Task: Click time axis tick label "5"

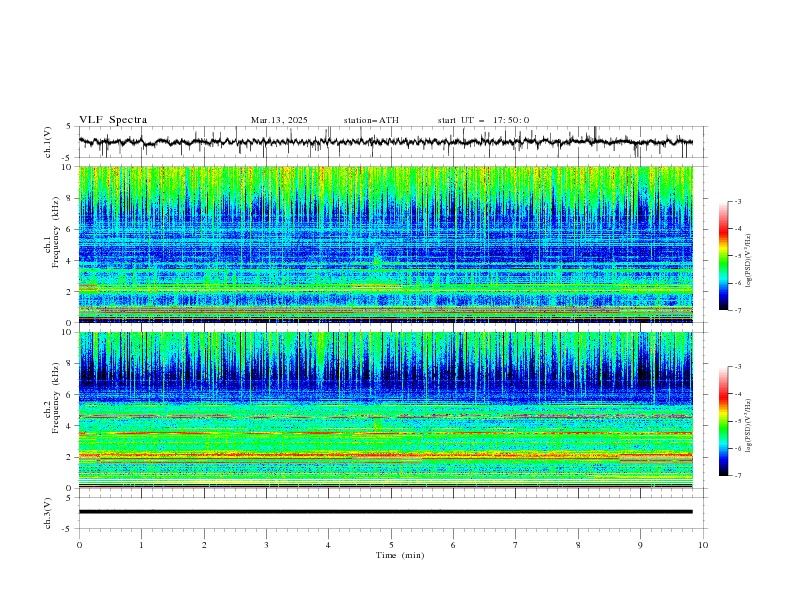Action: pos(391,545)
